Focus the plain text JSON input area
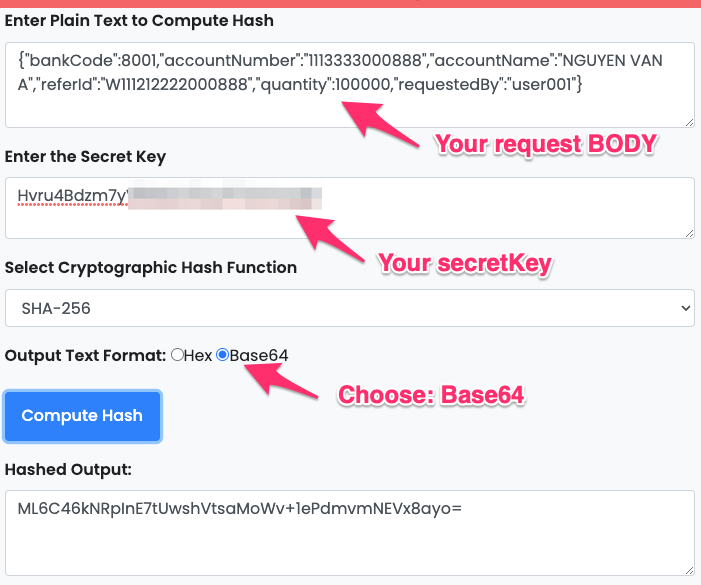701x585 pixels. point(350,85)
